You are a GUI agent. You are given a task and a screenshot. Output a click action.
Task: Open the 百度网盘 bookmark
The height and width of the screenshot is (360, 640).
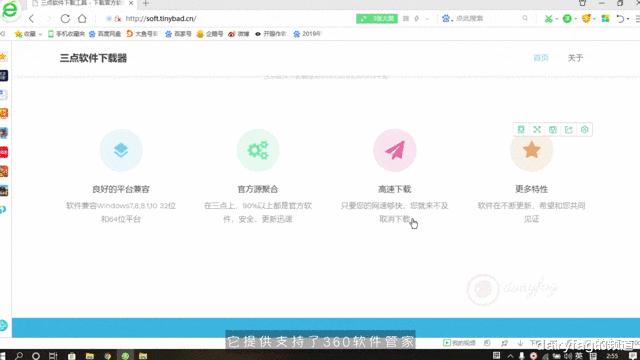point(105,34)
